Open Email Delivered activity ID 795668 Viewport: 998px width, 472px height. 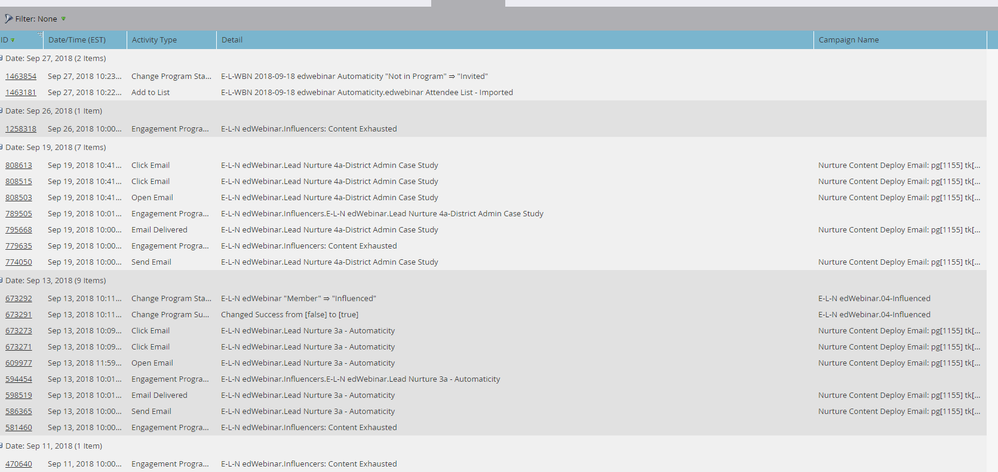[18, 230]
